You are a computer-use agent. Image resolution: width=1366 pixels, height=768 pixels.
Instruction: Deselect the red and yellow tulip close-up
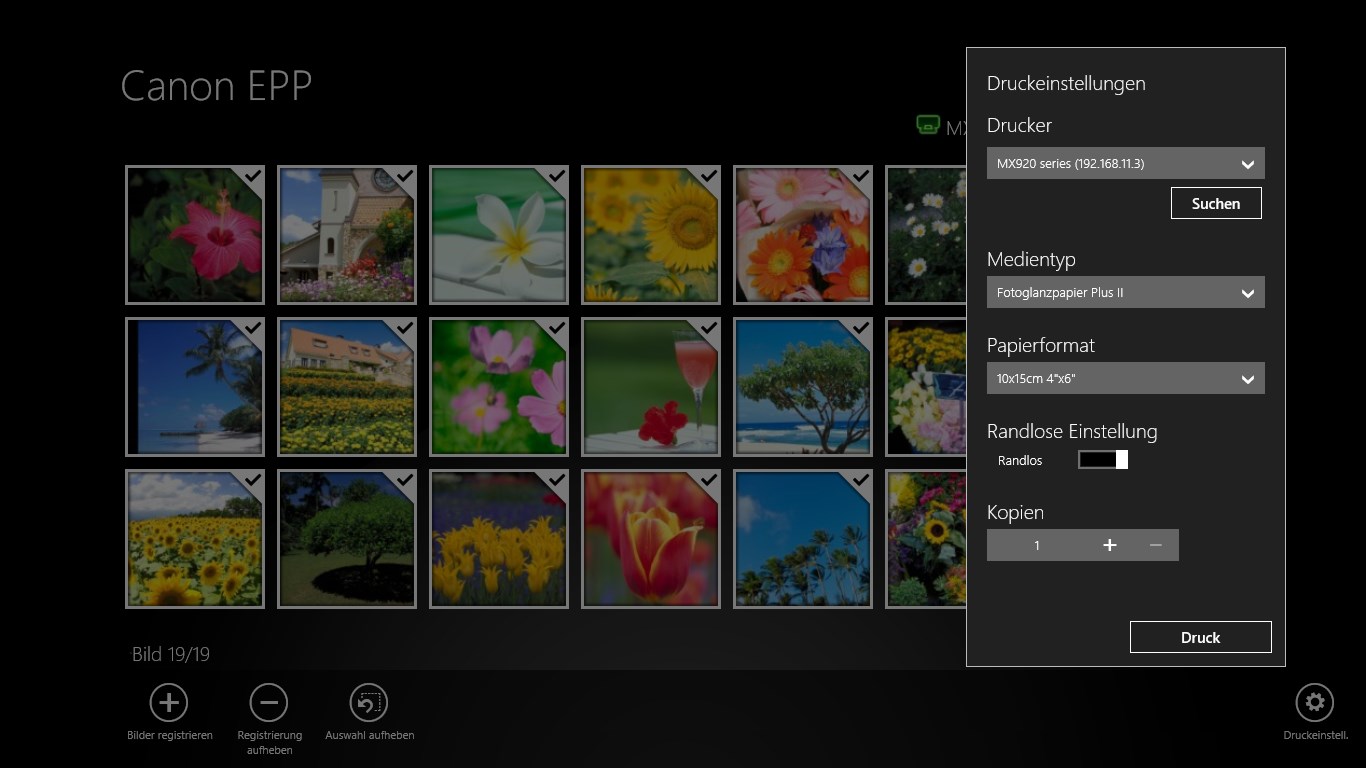pos(651,539)
